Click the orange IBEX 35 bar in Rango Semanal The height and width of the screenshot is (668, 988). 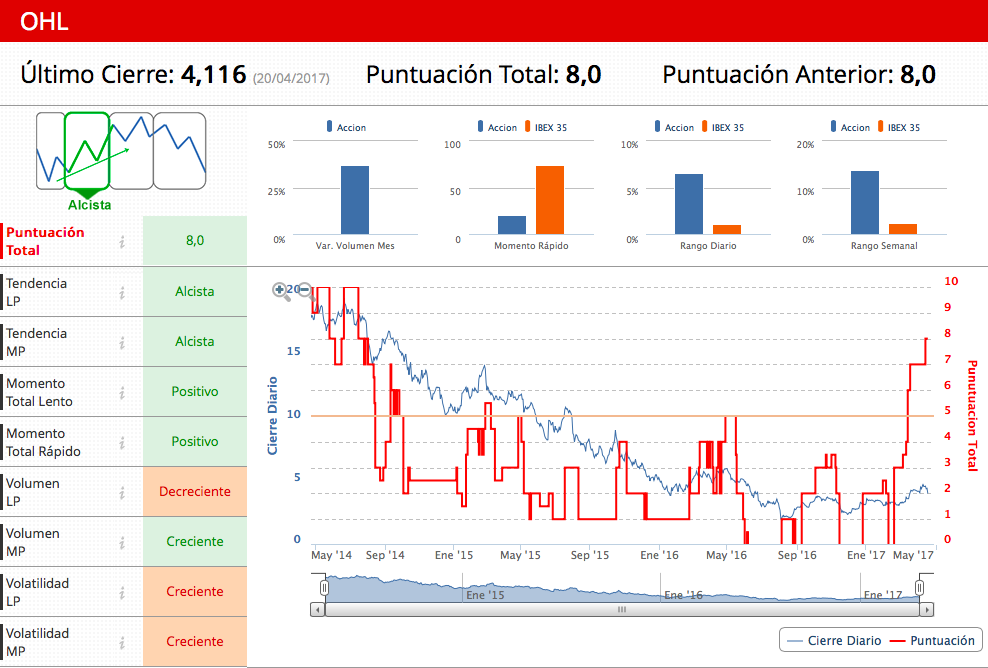point(903,229)
